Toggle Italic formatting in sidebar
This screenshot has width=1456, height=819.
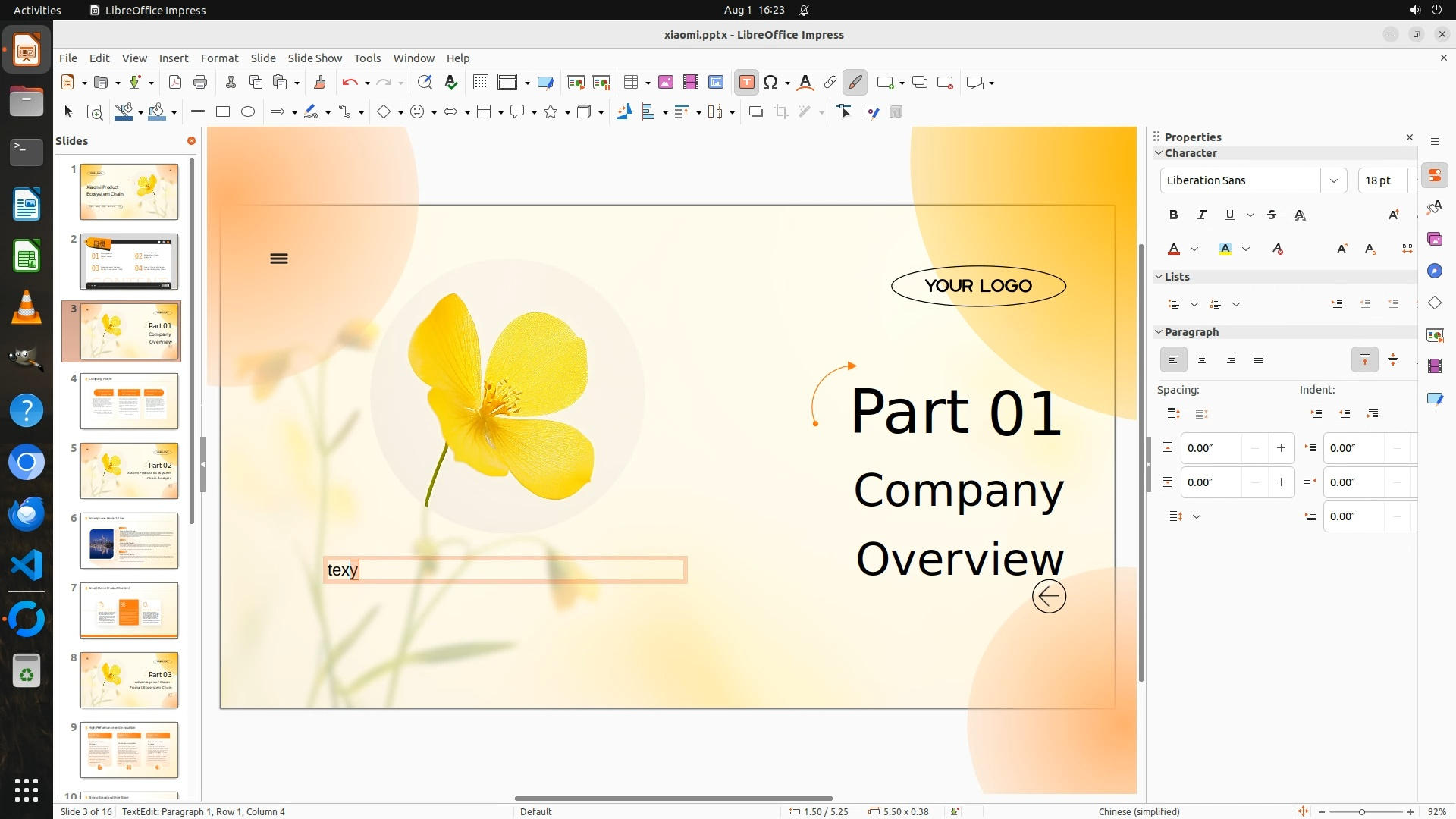[1202, 215]
